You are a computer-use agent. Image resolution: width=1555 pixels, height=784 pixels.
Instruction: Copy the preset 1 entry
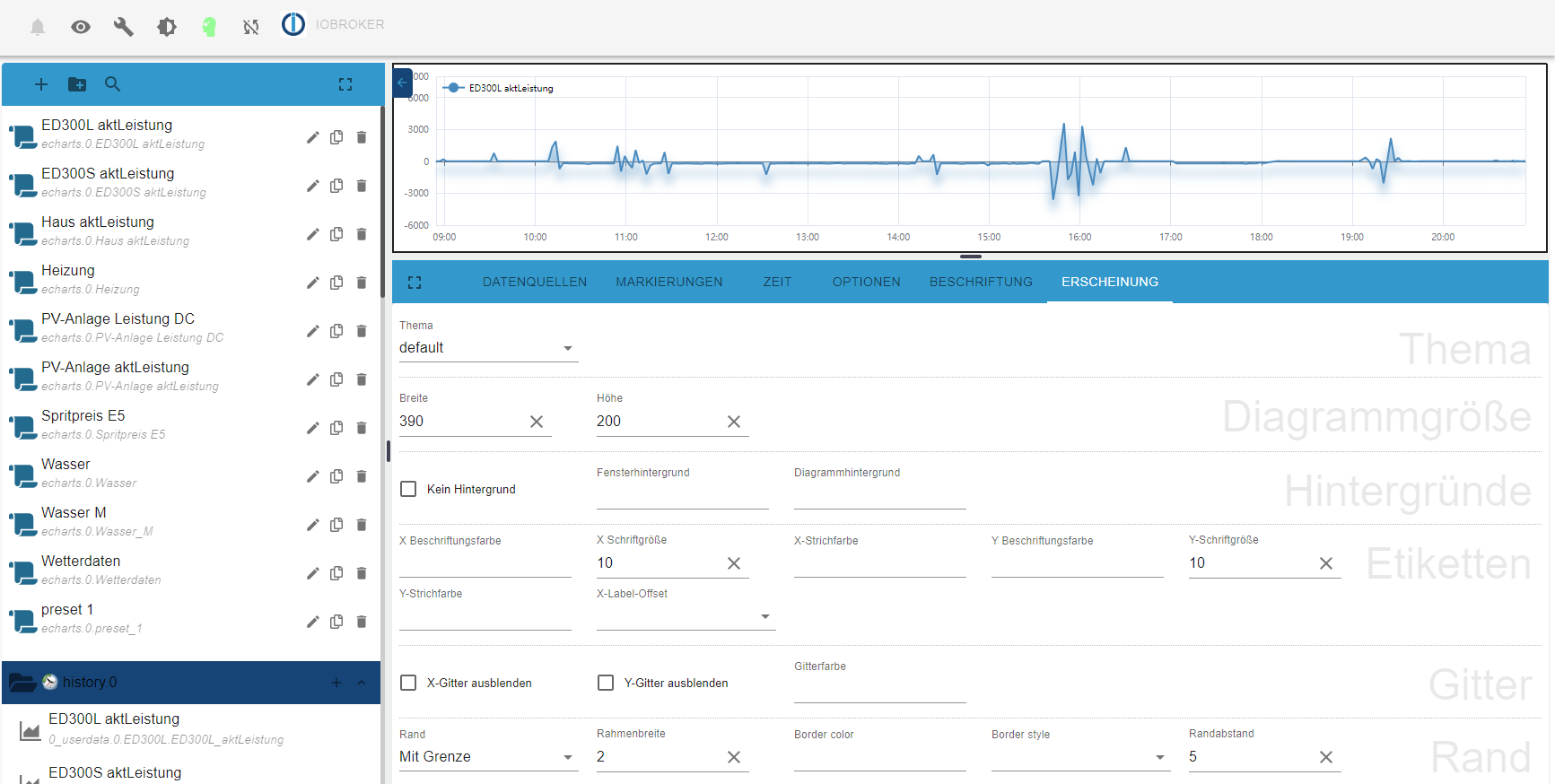click(336, 622)
